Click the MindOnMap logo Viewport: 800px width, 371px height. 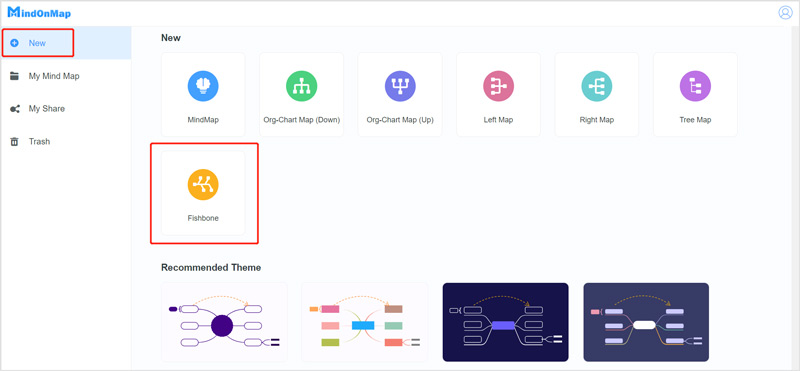click(39, 13)
